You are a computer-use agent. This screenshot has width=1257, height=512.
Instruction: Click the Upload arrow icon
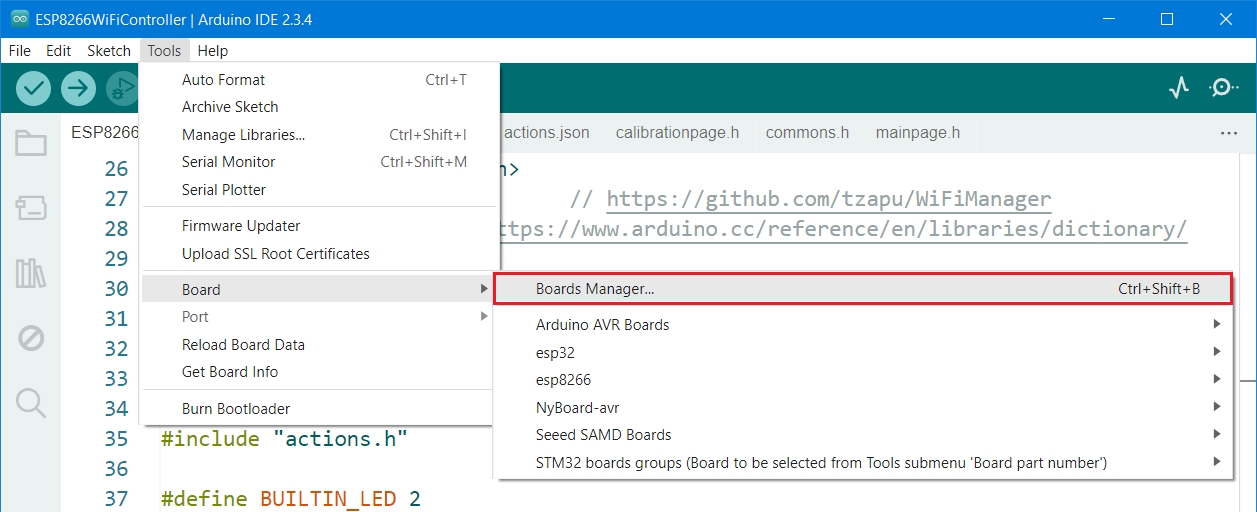pos(78,88)
